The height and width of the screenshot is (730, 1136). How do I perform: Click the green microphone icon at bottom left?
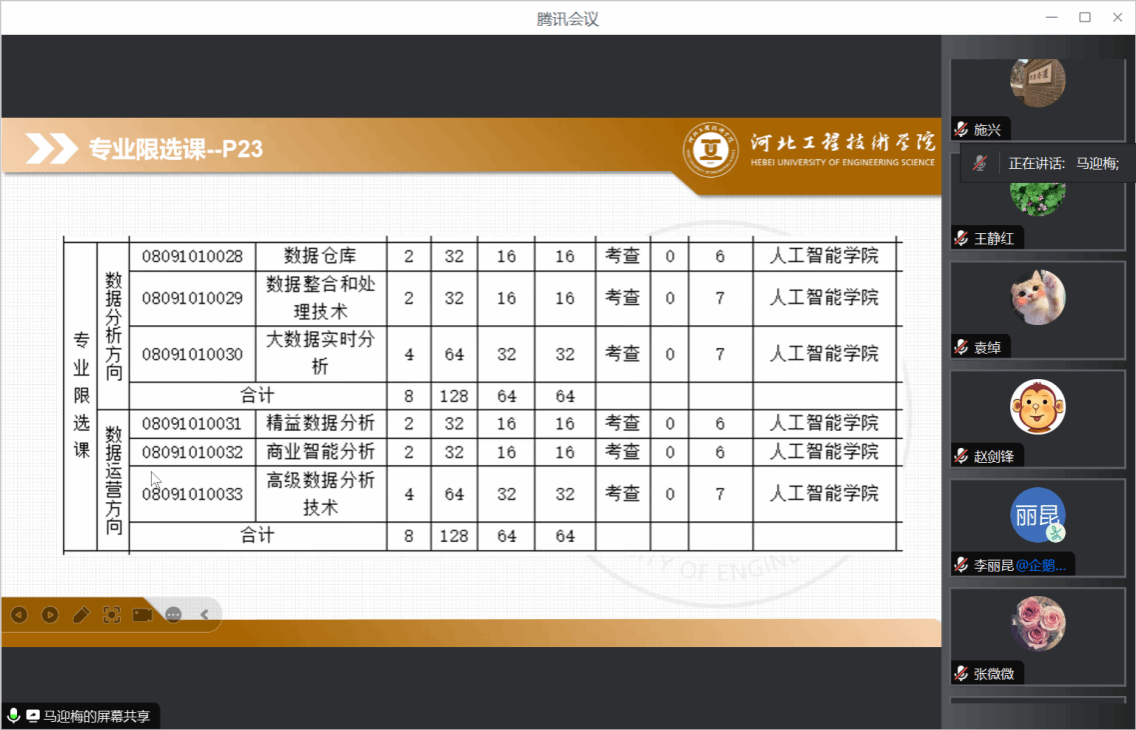[x=14, y=716]
